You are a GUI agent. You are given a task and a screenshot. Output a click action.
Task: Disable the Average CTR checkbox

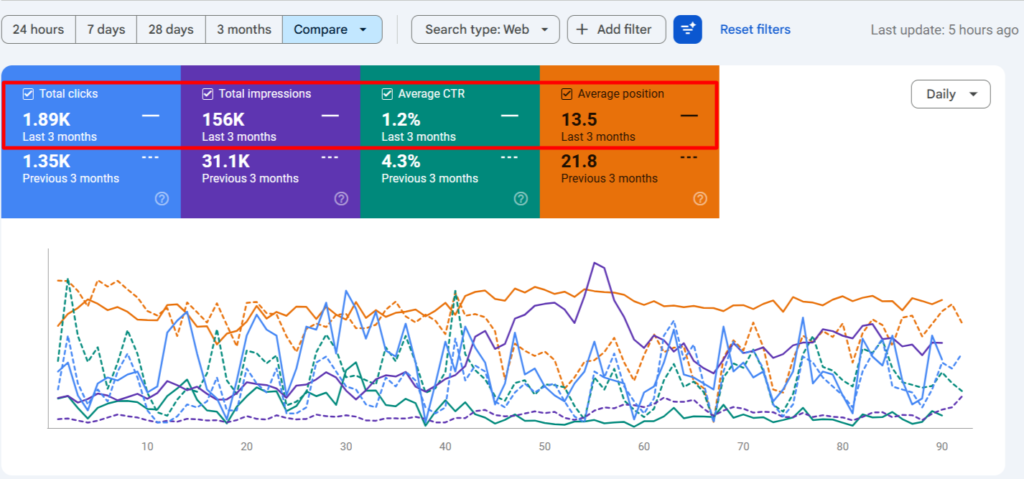(x=388, y=94)
